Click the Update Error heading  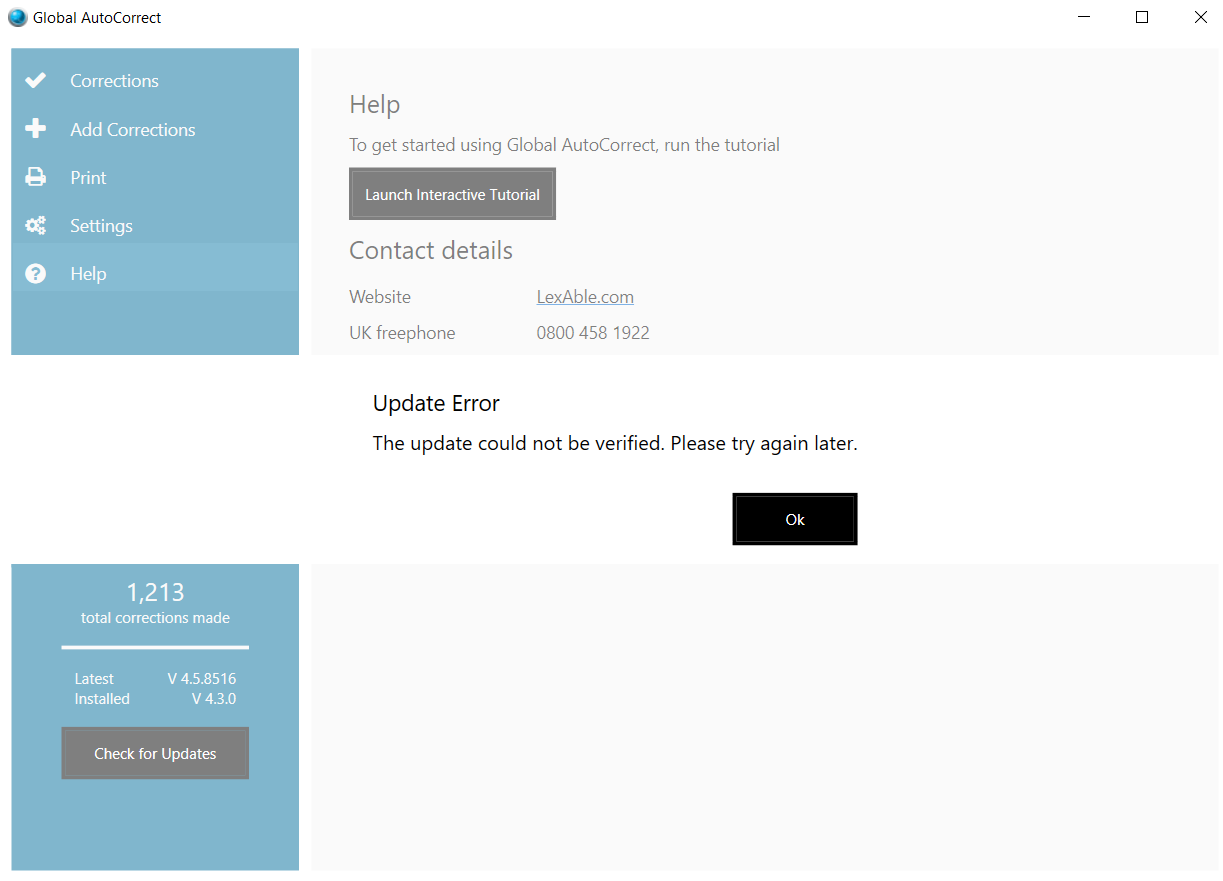point(436,403)
